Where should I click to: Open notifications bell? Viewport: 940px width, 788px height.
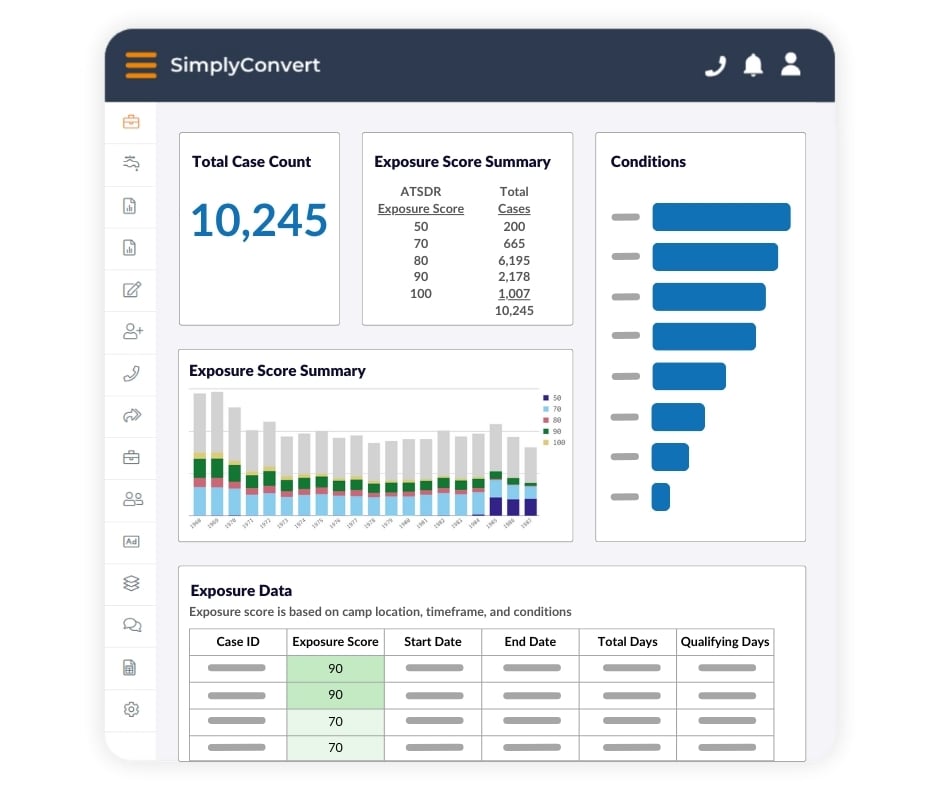tap(753, 65)
